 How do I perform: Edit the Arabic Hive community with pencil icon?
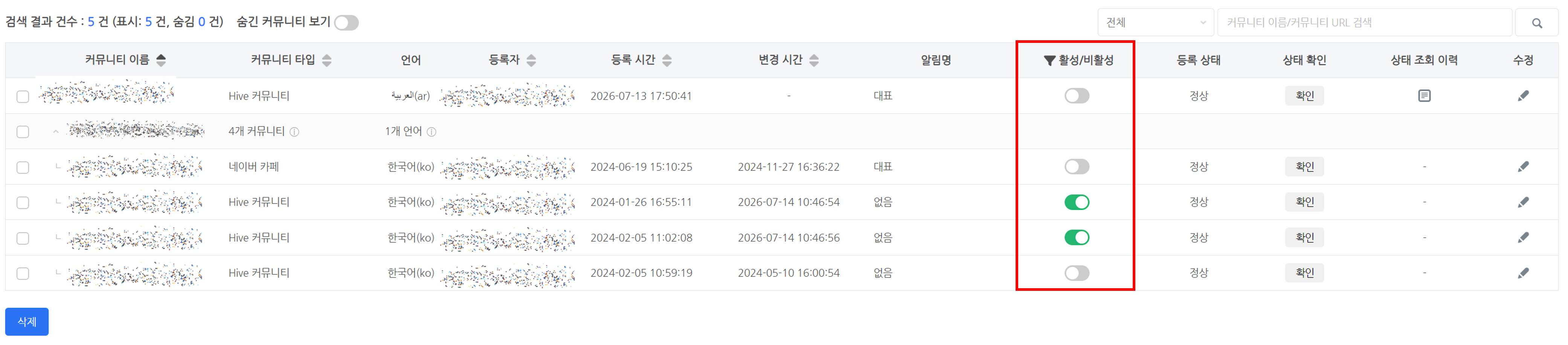(x=1523, y=96)
